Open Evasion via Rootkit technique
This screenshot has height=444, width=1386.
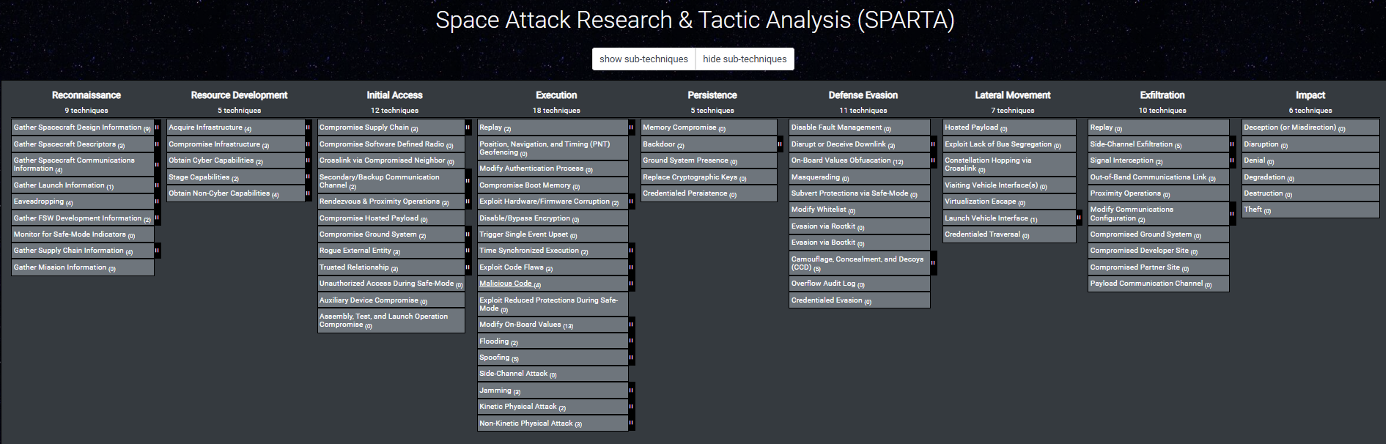point(859,227)
